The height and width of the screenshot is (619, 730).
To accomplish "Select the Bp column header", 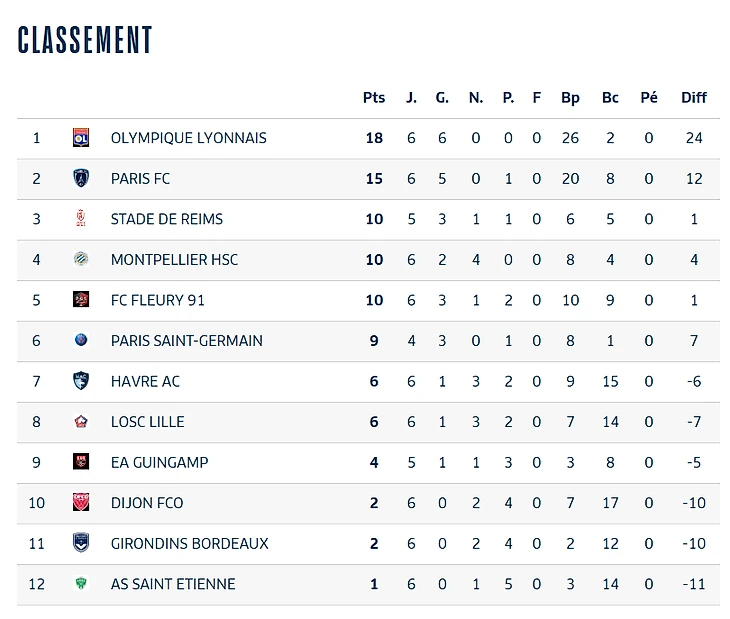I will [x=570, y=98].
